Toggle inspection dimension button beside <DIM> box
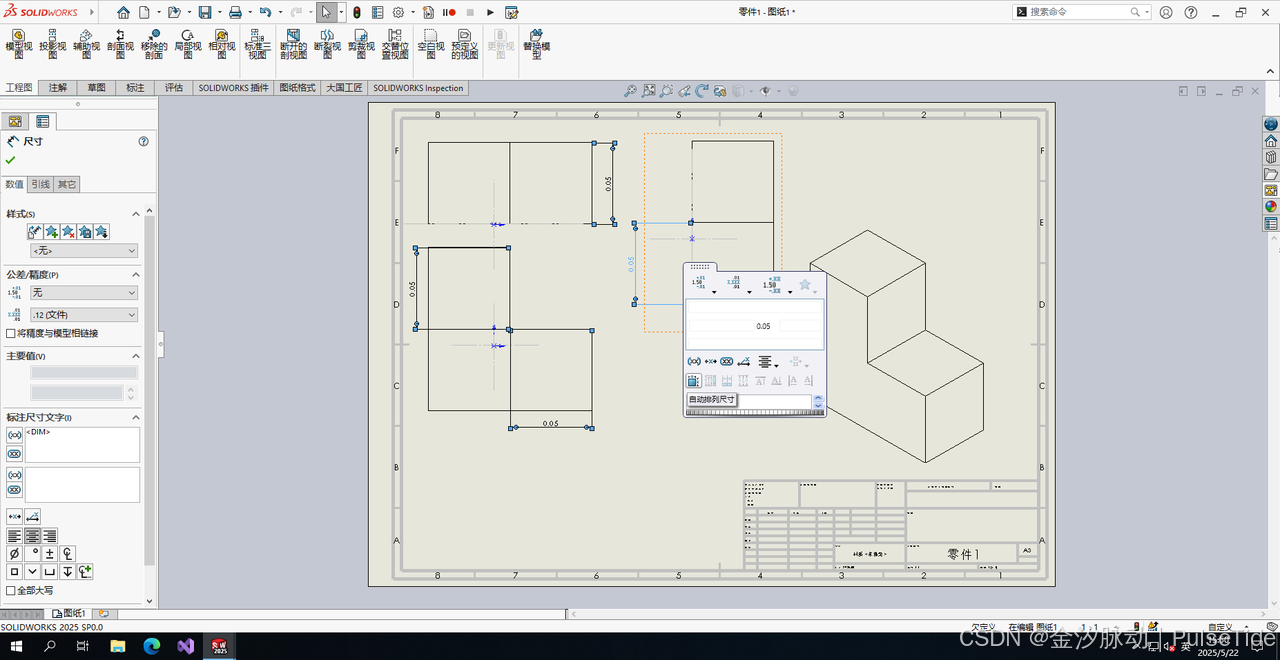This screenshot has height=660, width=1280. 14,454
